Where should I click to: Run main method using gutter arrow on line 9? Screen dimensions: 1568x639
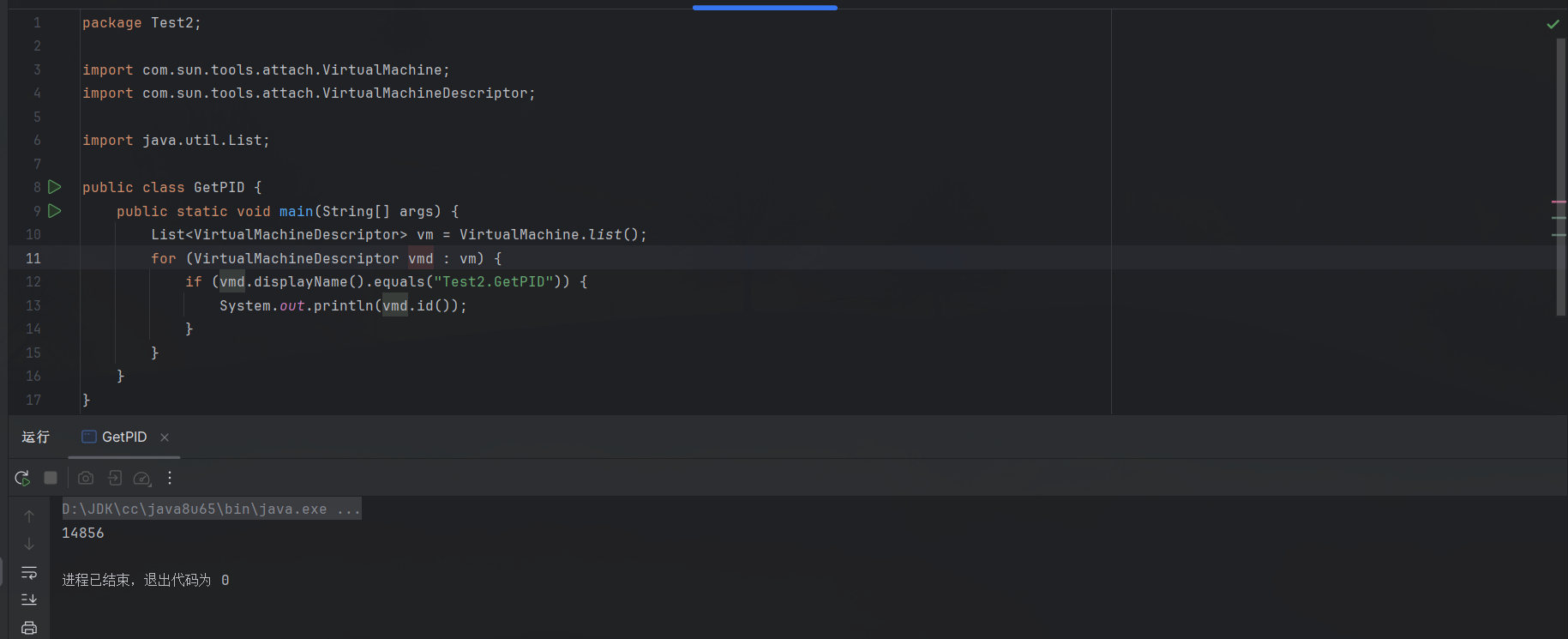click(x=55, y=211)
